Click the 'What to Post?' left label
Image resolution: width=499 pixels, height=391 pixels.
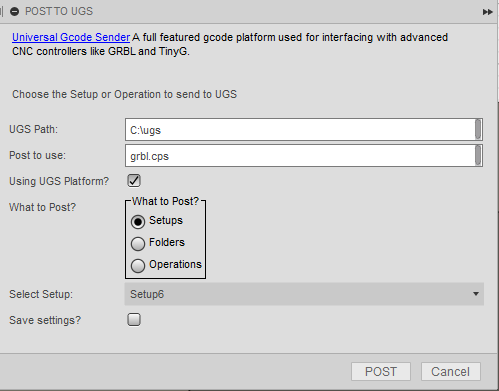click(42, 207)
